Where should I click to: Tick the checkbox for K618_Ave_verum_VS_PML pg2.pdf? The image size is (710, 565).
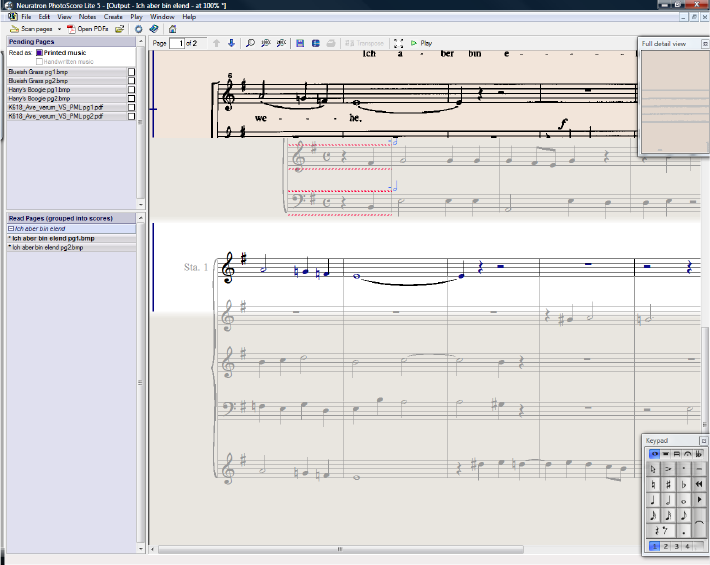click(x=131, y=117)
